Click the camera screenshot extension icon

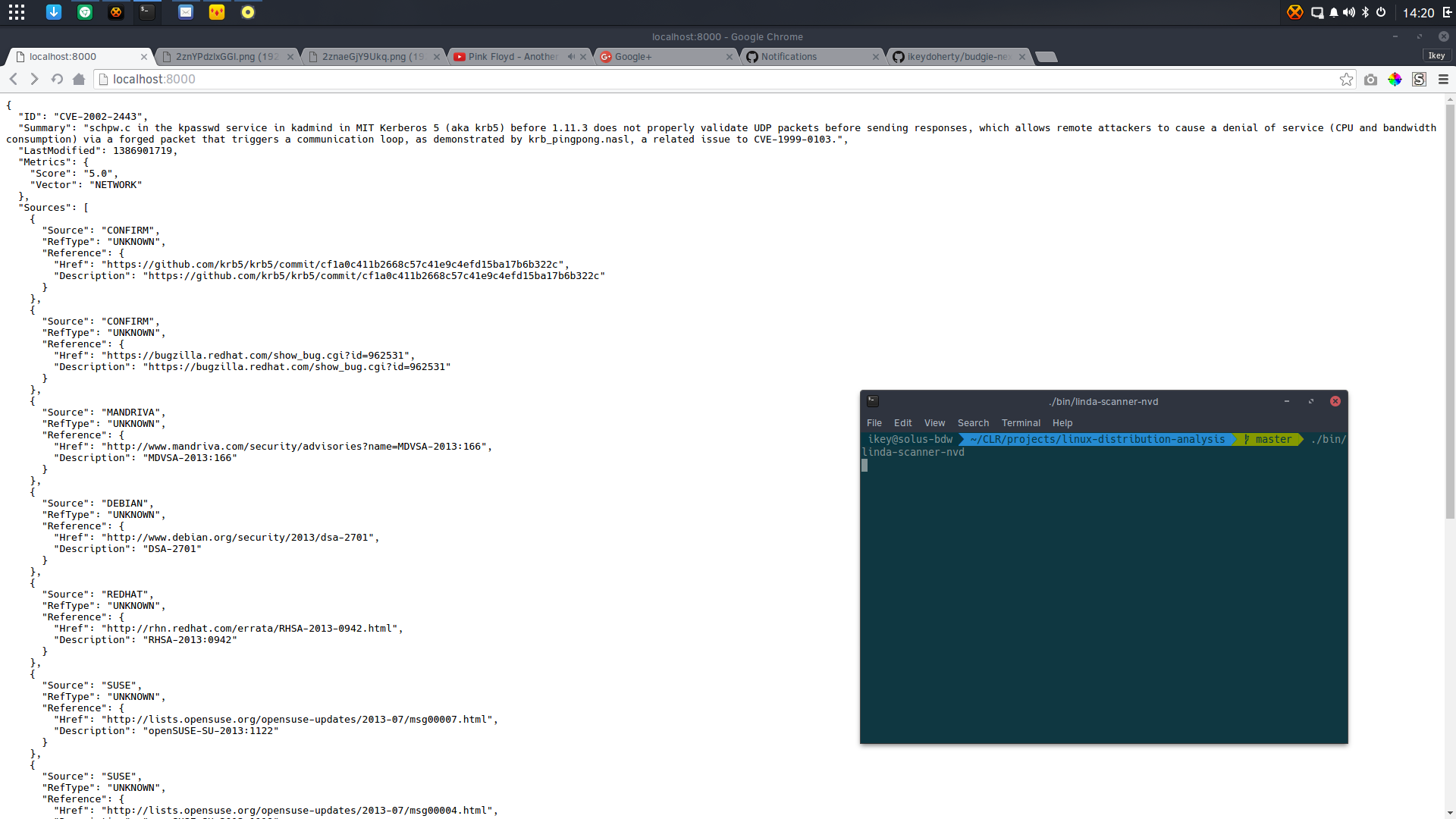[x=1370, y=79]
